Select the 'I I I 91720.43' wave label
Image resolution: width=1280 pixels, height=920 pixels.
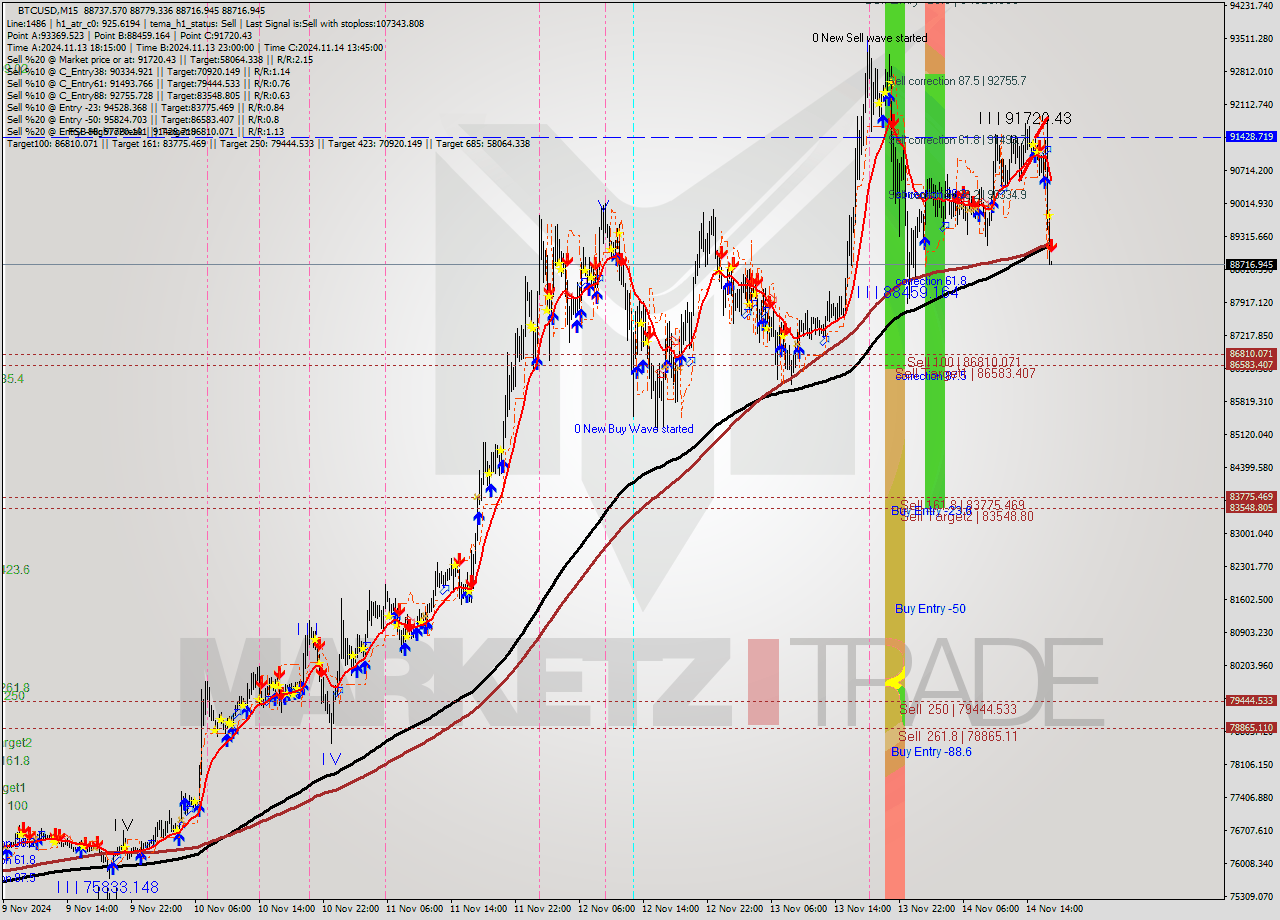coord(1025,118)
